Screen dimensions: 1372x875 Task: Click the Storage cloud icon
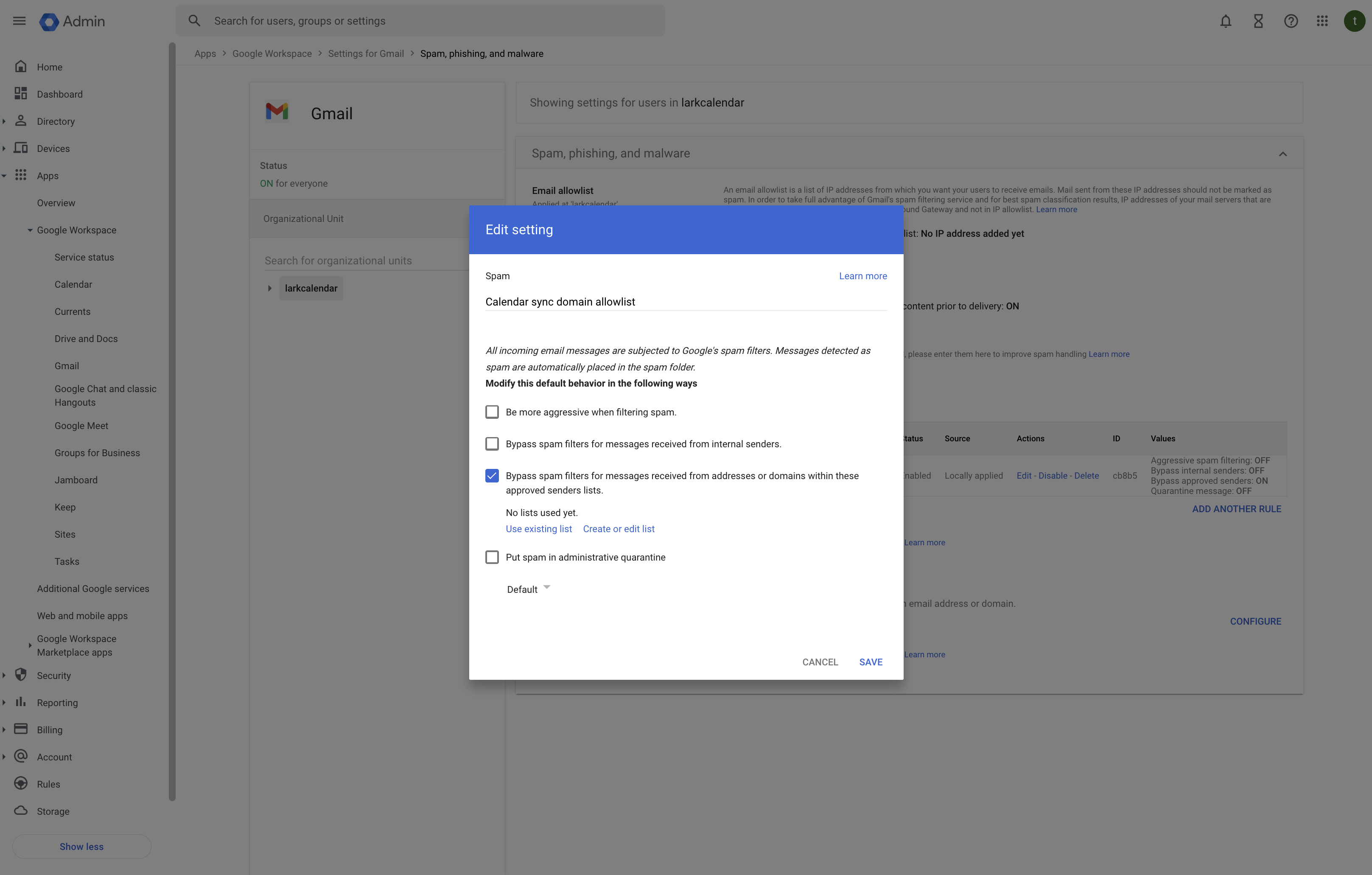tap(21, 810)
